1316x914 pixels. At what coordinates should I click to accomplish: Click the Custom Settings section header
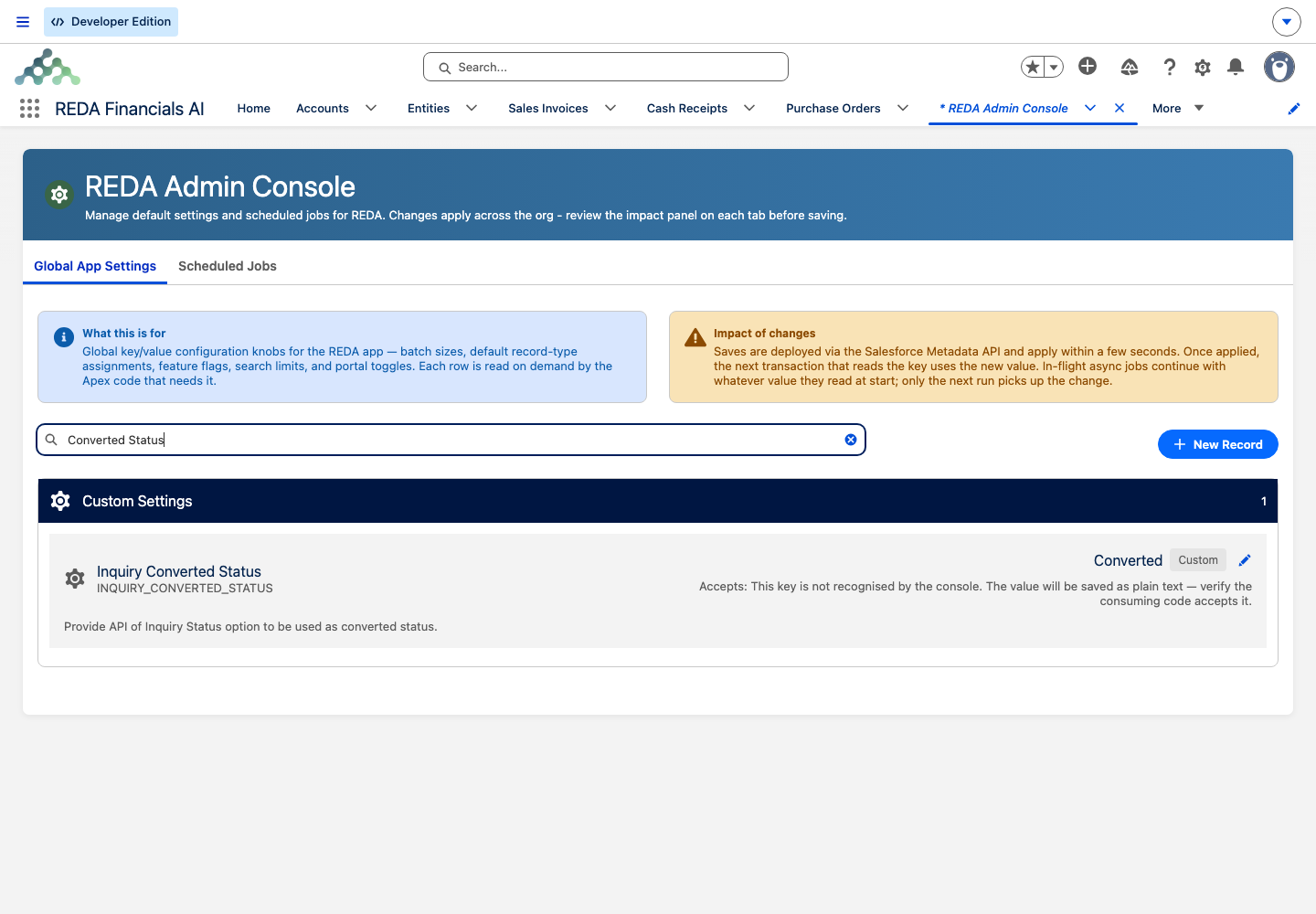[x=658, y=501]
